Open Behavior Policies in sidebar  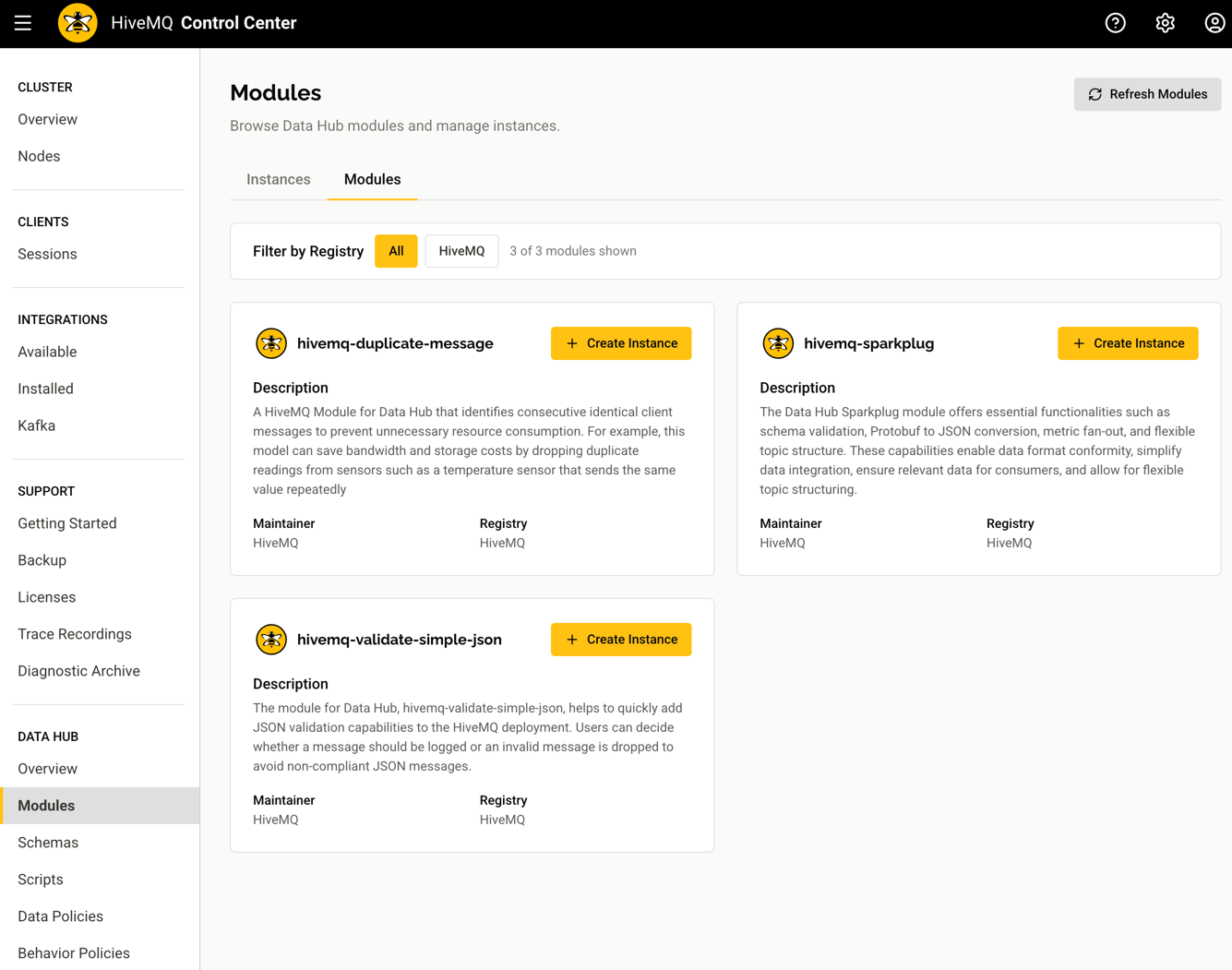coord(74,953)
